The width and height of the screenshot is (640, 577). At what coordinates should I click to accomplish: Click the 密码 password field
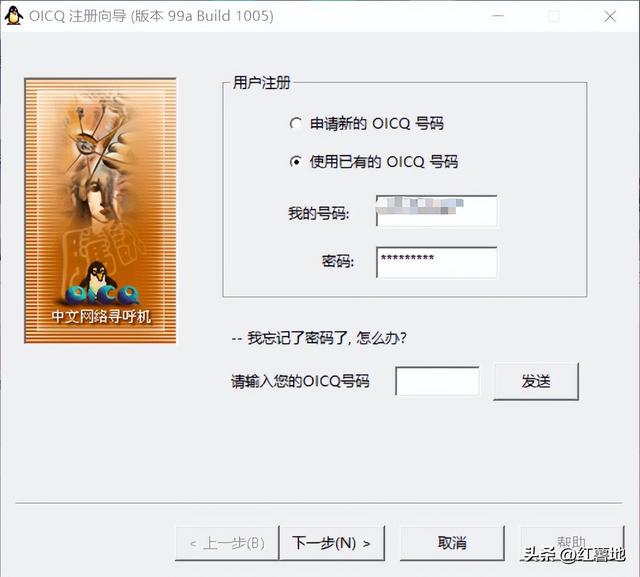(x=436, y=262)
